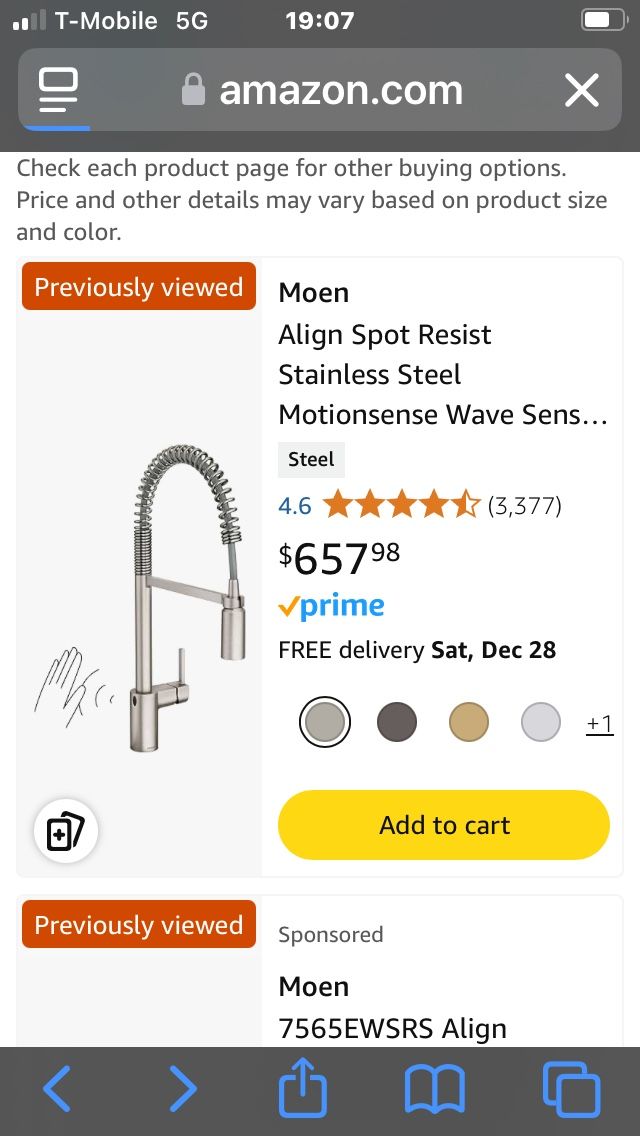Screen dimensions: 640x1136
Task: Tap the amazon.com address bar
Action: click(340, 91)
